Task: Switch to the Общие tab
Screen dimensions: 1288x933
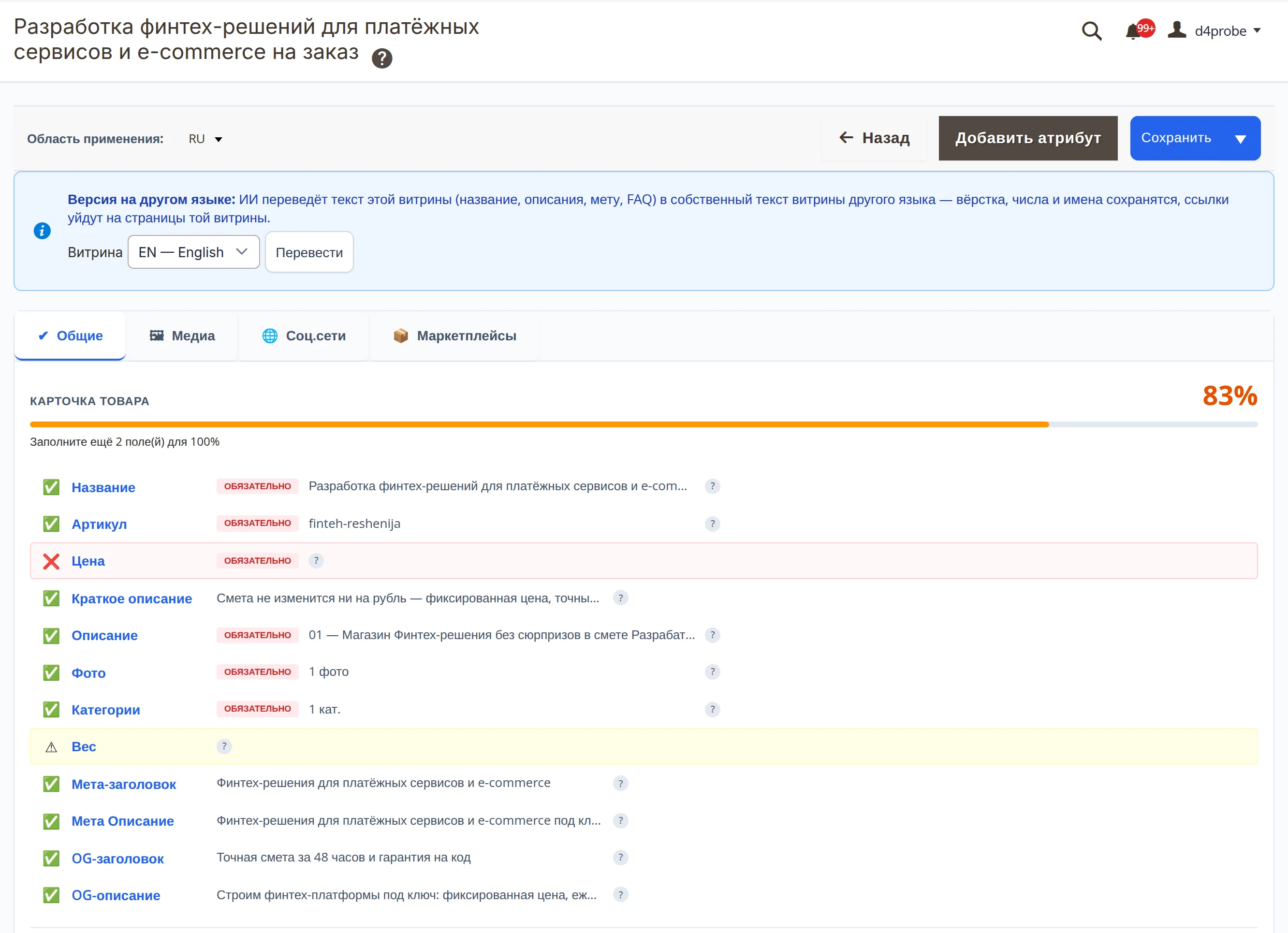Action: pyautogui.click(x=70, y=335)
